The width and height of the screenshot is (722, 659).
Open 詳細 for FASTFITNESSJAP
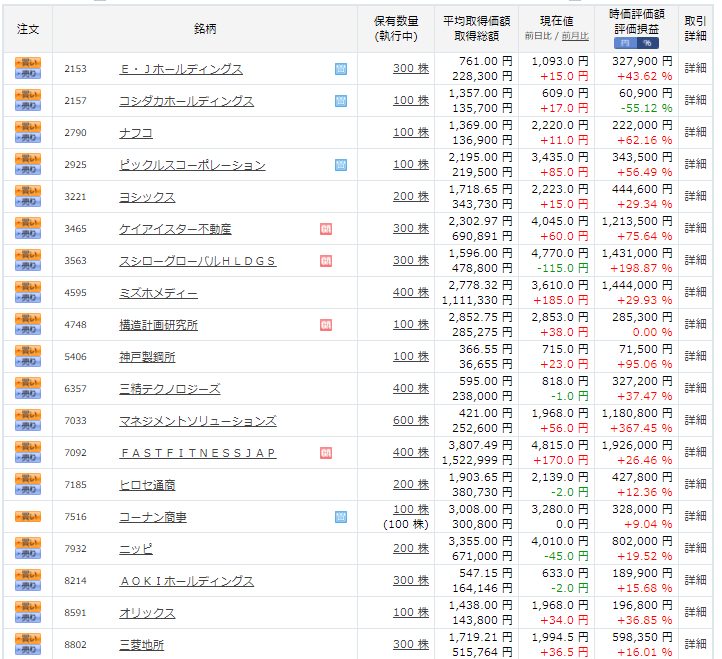[695, 452]
